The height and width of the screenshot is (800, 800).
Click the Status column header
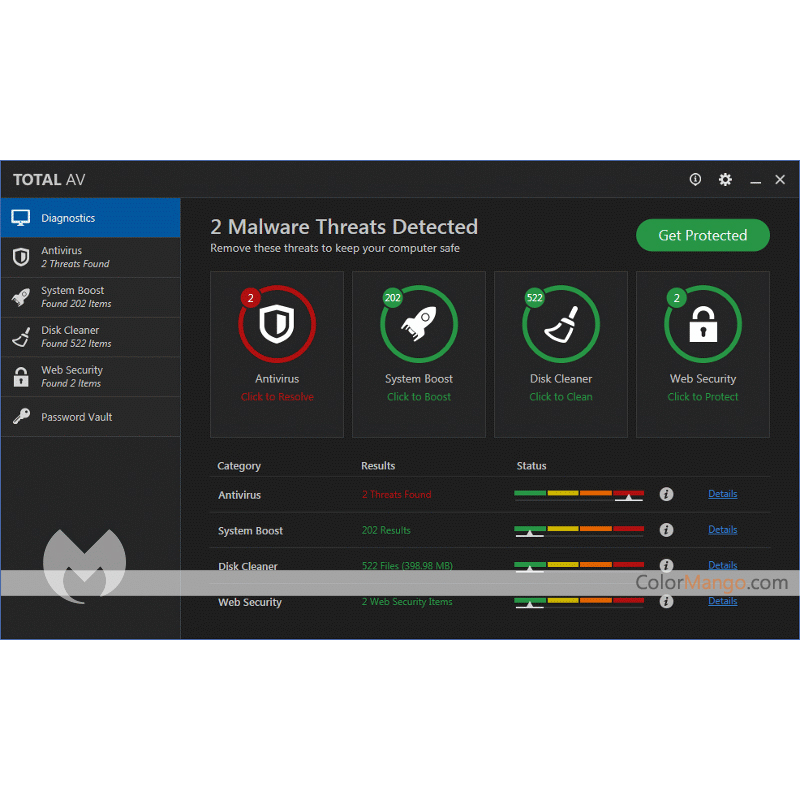pyautogui.click(x=531, y=466)
